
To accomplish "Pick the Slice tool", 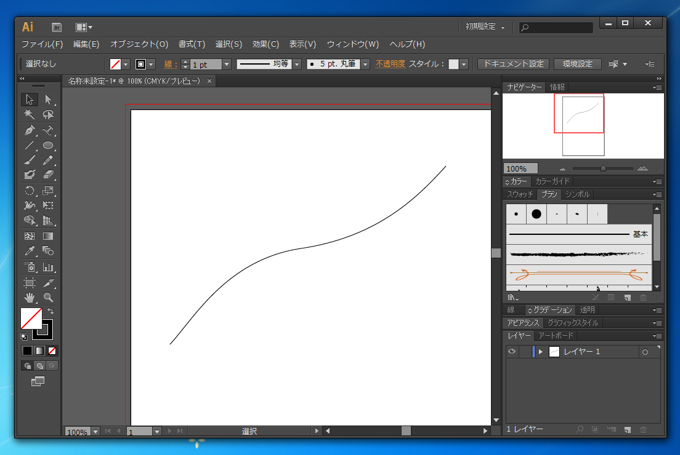I will pyautogui.click(x=48, y=283).
